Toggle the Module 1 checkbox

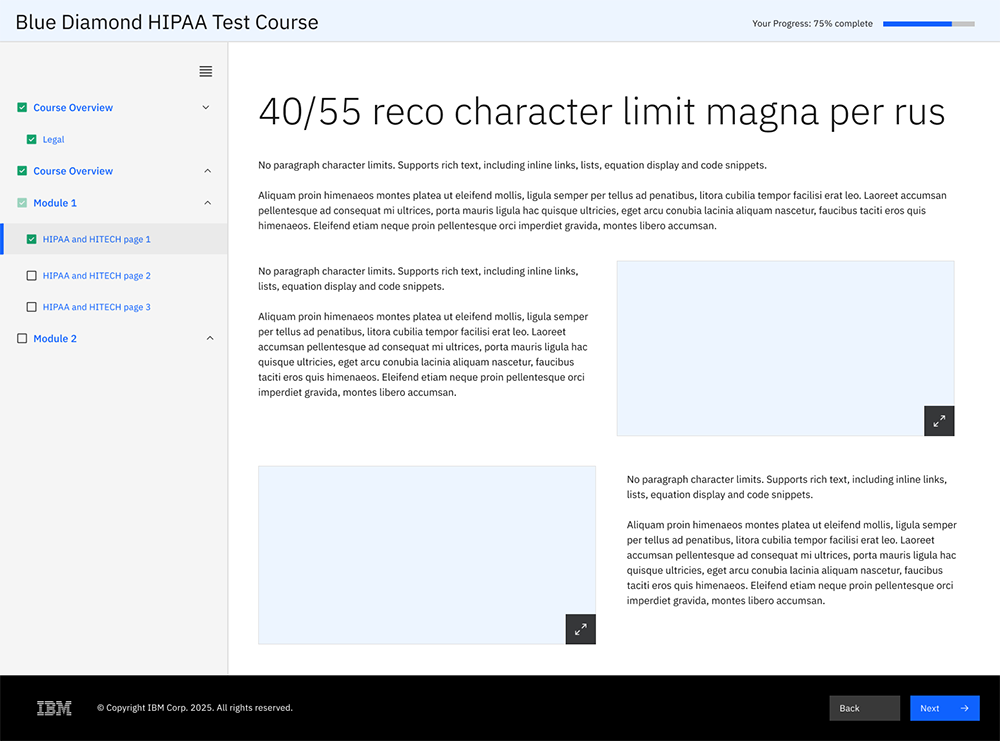[x=22, y=203]
